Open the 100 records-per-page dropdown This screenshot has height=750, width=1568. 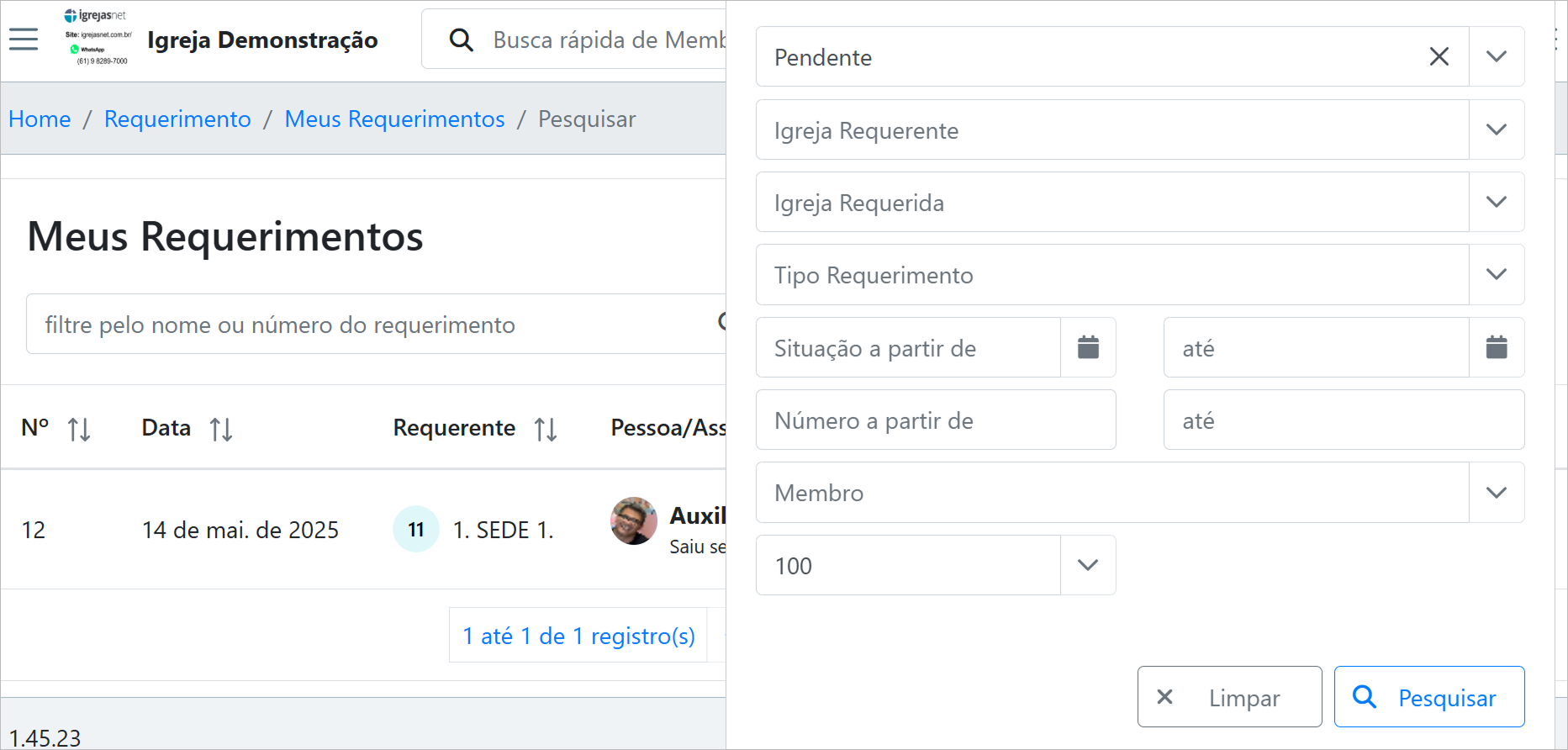coord(1087,565)
